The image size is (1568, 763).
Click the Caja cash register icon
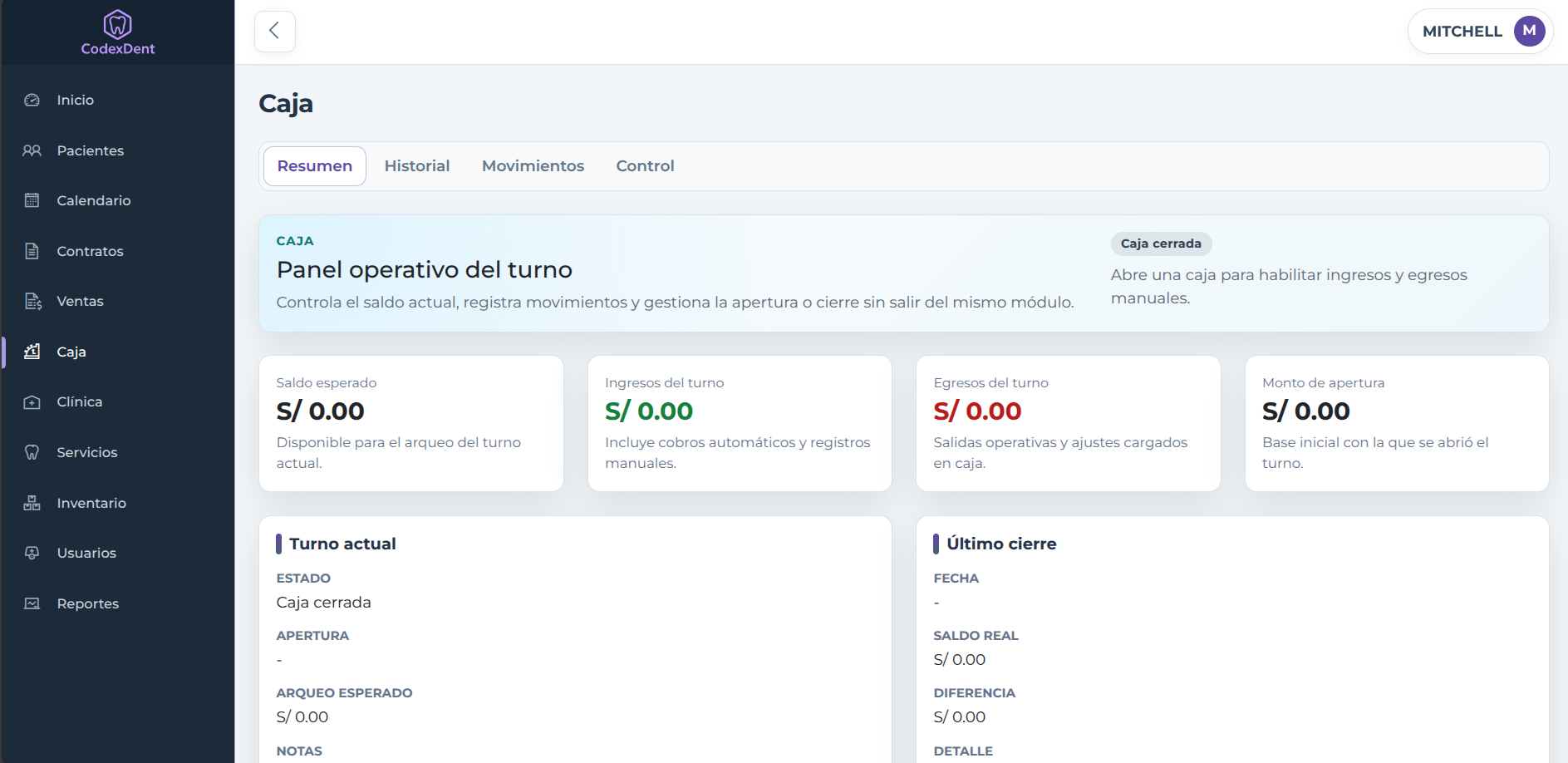[32, 352]
